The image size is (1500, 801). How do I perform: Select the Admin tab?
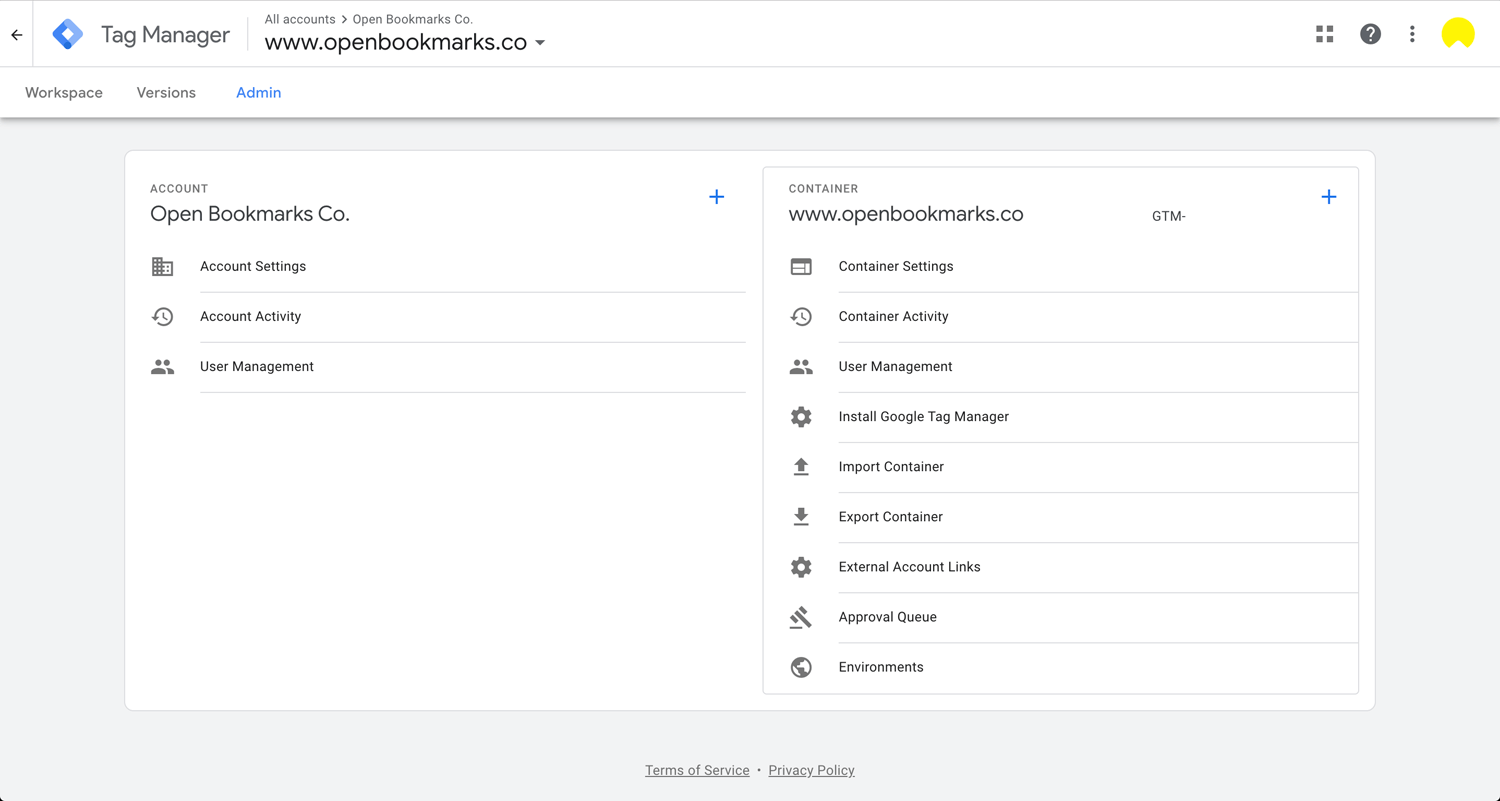pyautogui.click(x=258, y=93)
